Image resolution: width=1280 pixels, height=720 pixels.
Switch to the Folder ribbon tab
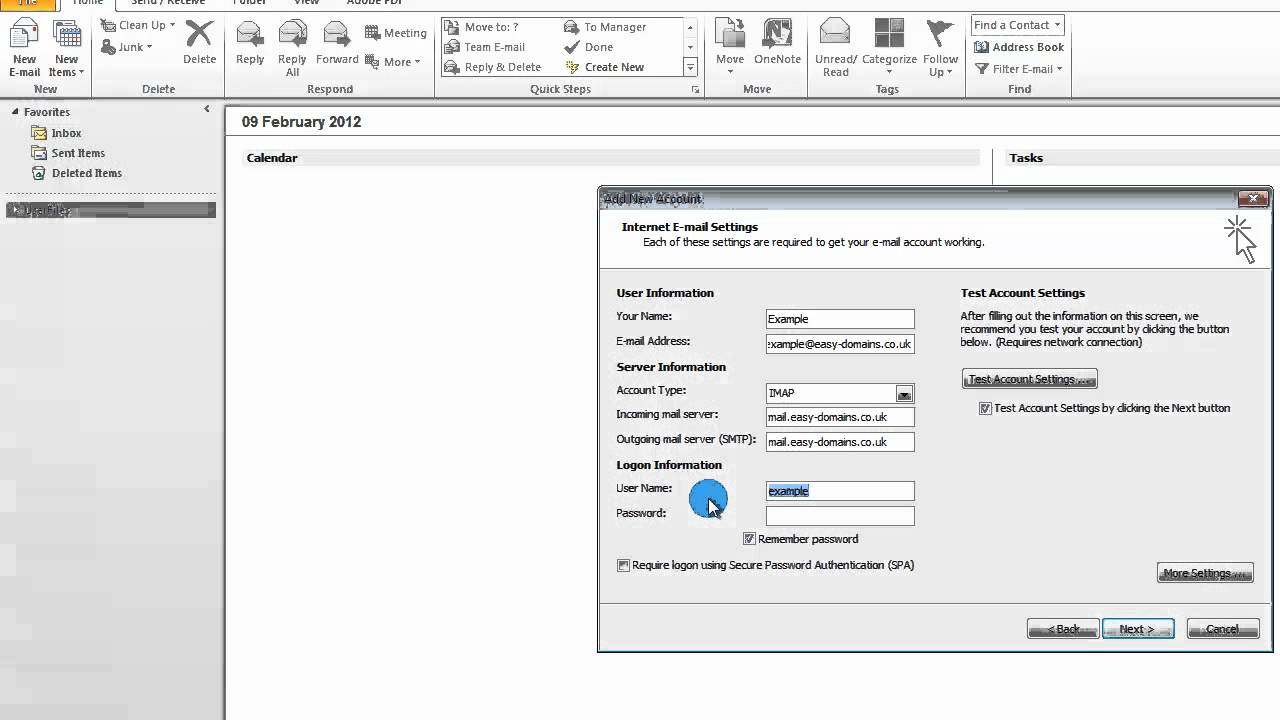pyautogui.click(x=250, y=4)
